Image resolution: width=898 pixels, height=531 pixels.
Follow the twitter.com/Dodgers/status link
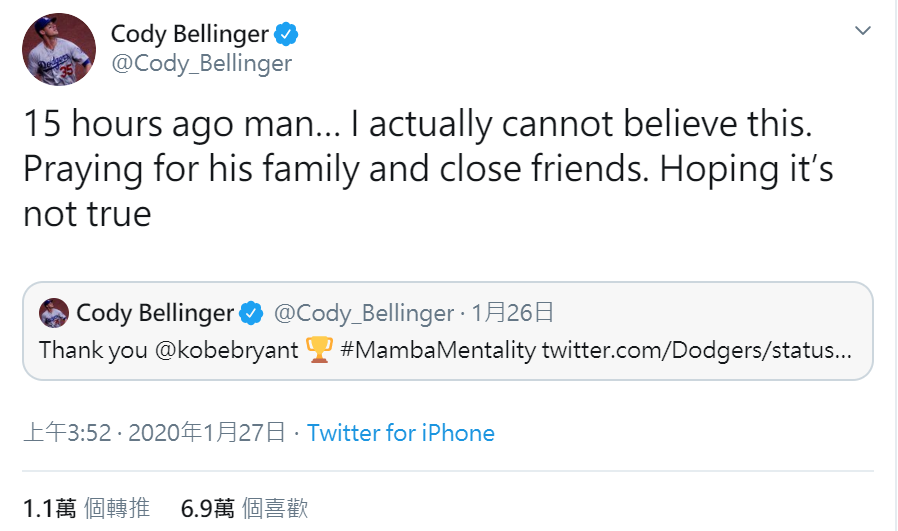[x=697, y=351]
